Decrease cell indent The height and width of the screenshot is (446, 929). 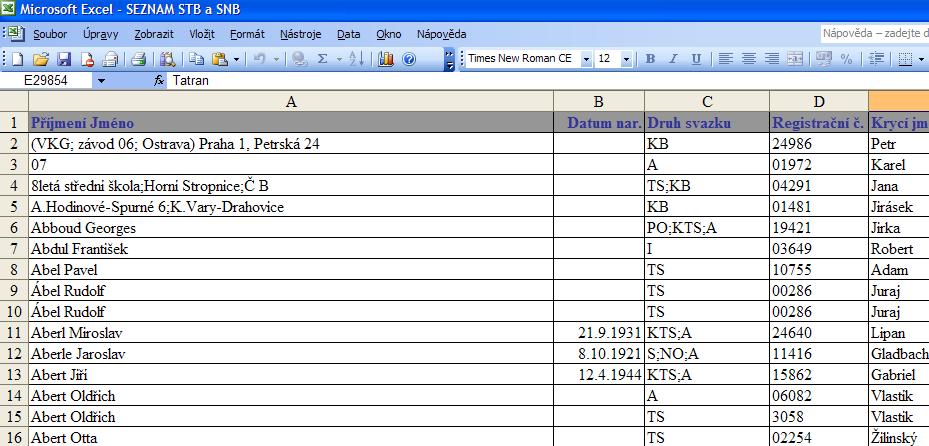(x=876, y=59)
